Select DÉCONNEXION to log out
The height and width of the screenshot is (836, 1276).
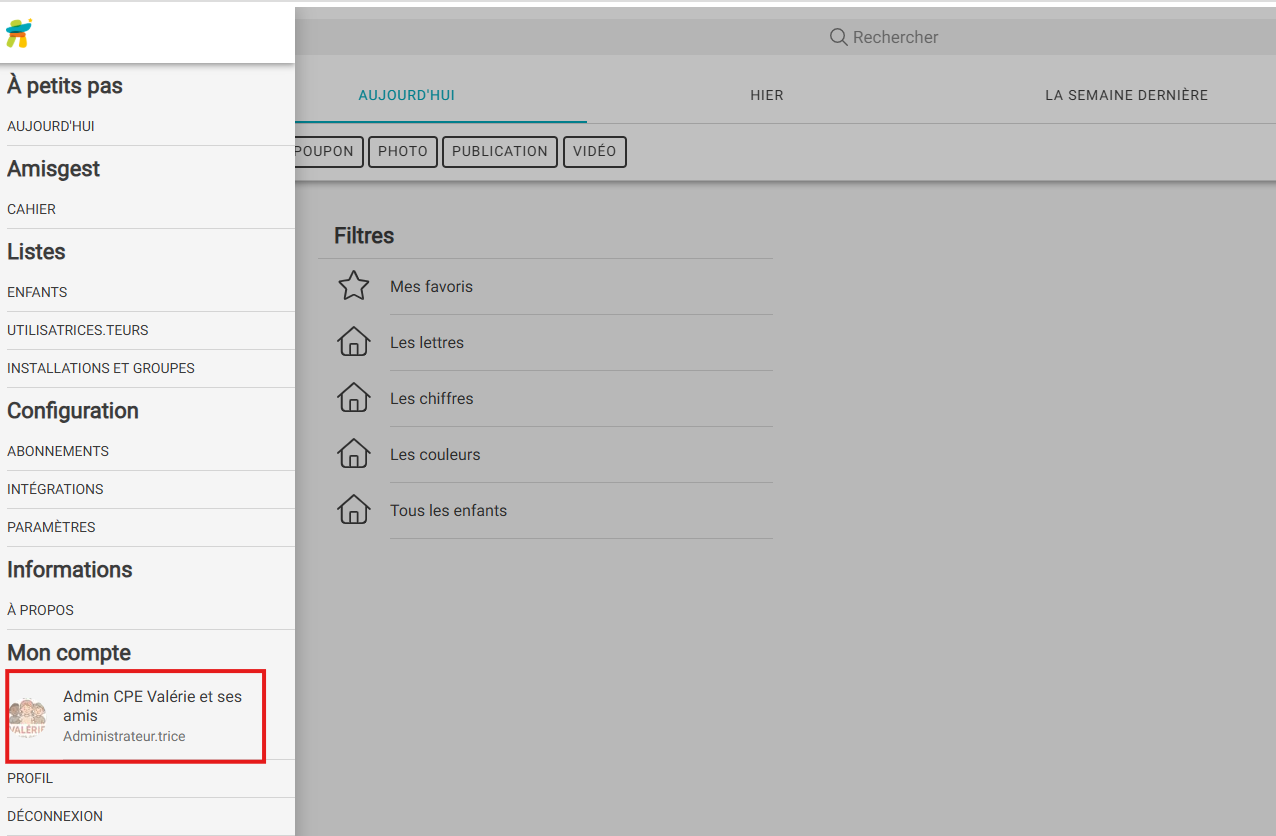[55, 817]
